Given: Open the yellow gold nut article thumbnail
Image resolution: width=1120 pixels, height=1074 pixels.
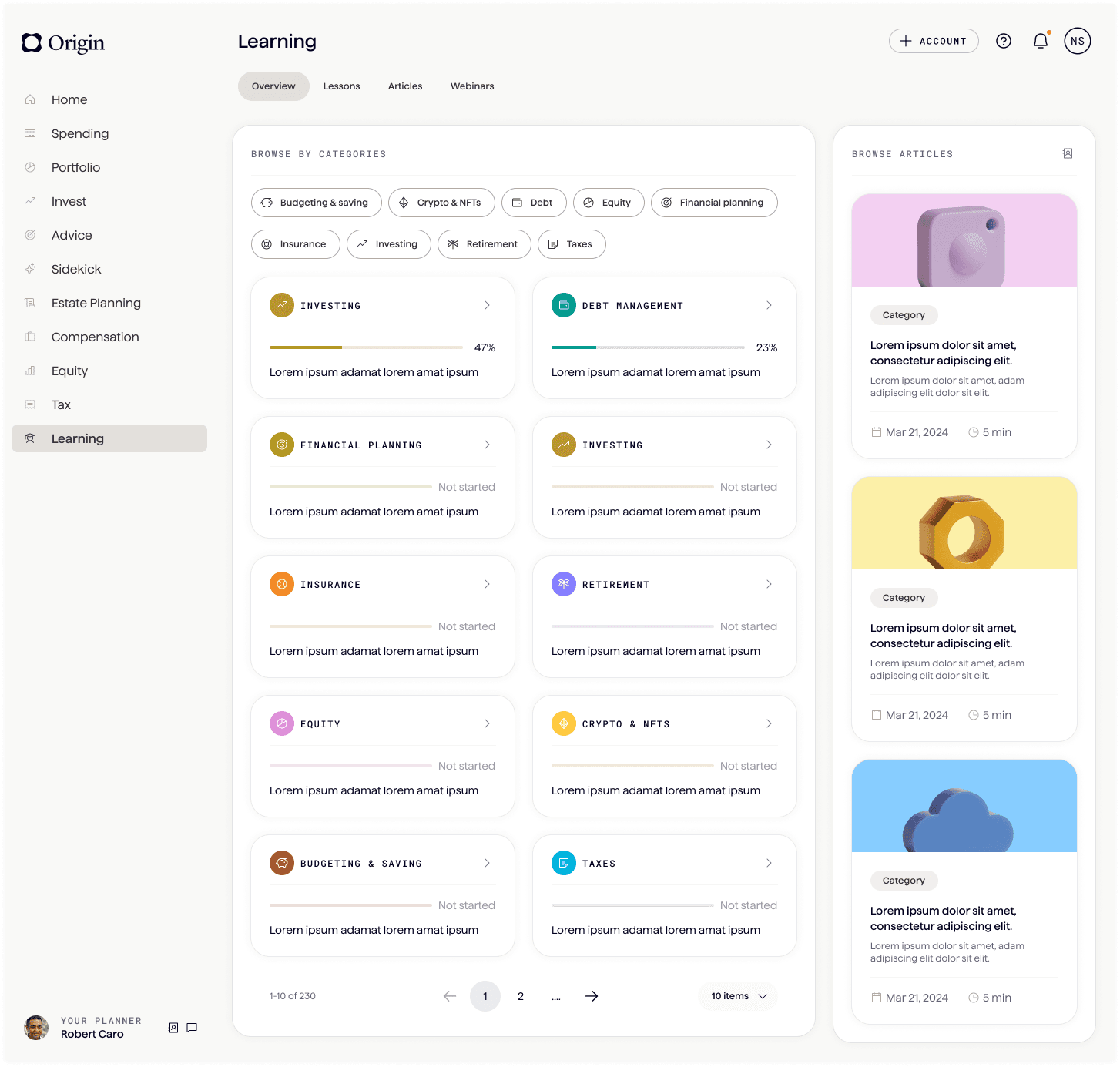Looking at the screenshot, I should click(x=964, y=523).
